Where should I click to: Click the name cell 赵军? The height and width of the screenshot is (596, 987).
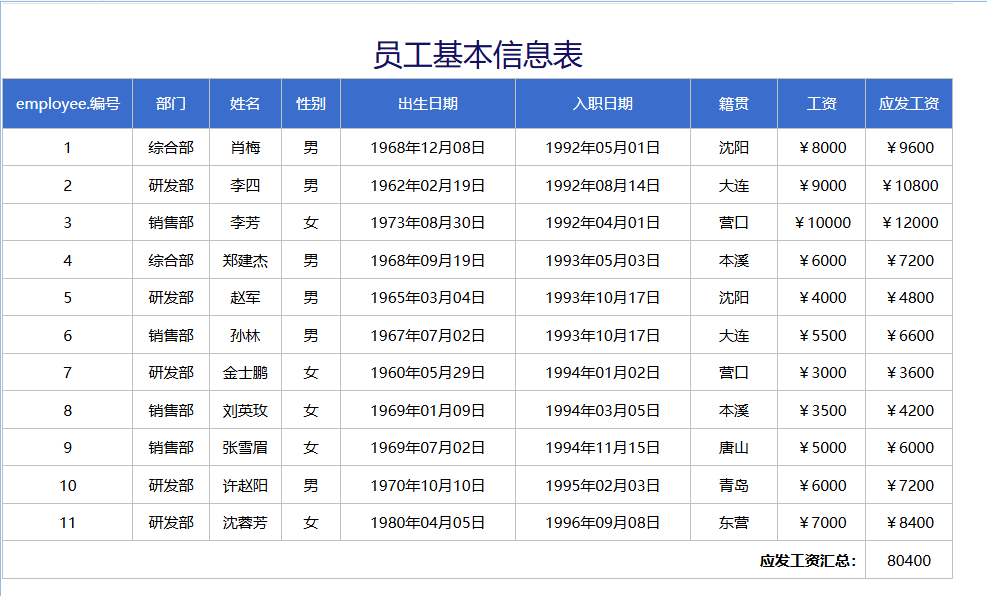coord(245,298)
